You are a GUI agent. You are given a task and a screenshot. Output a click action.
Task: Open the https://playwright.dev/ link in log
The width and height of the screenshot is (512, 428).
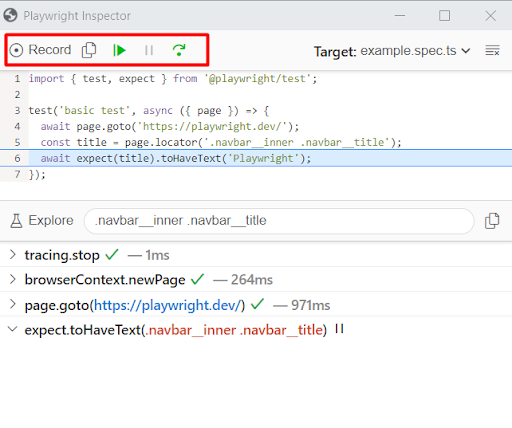pos(168,305)
